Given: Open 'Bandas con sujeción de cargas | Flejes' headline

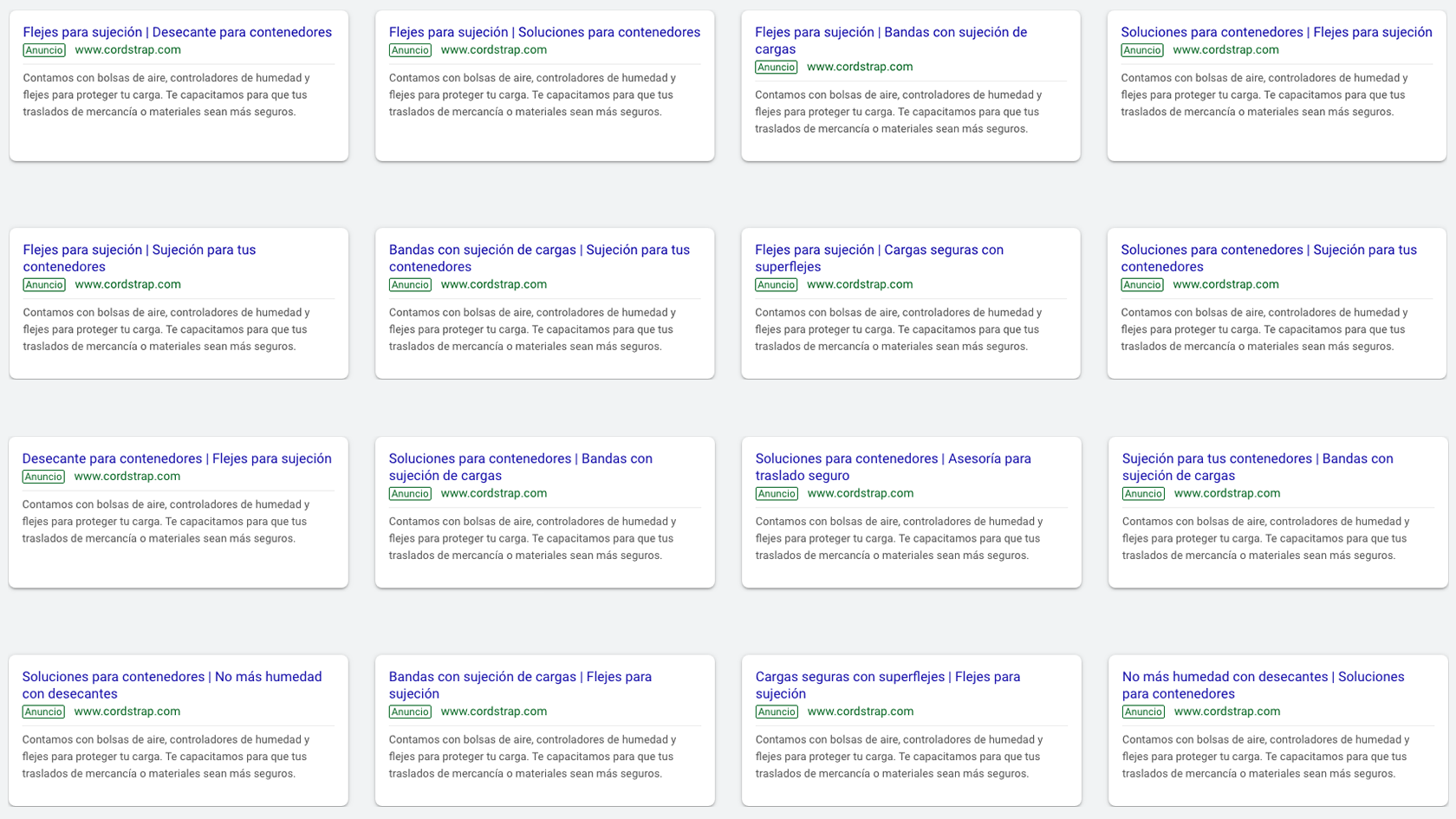Looking at the screenshot, I should click(x=520, y=686).
